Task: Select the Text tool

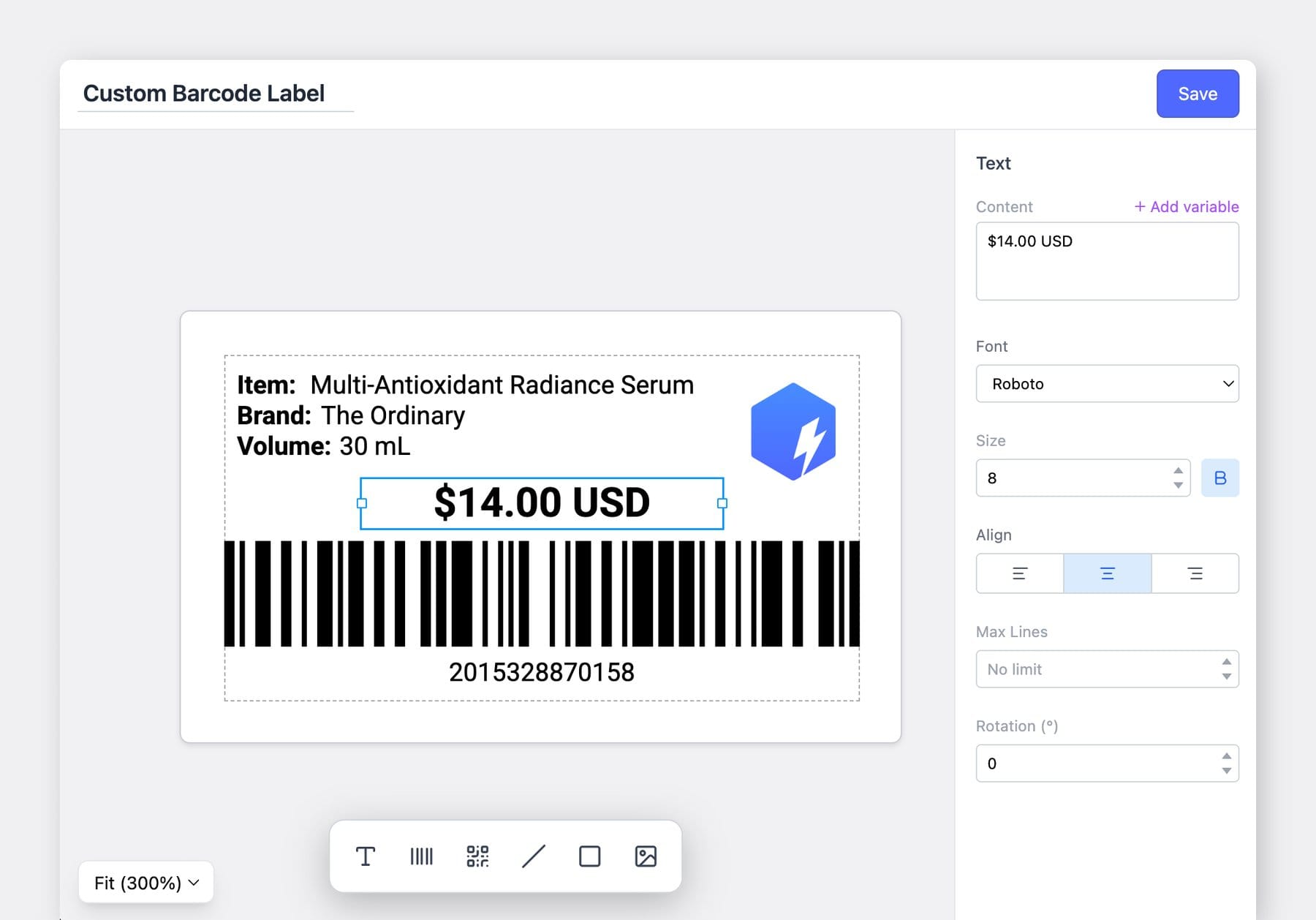Action: click(x=366, y=856)
